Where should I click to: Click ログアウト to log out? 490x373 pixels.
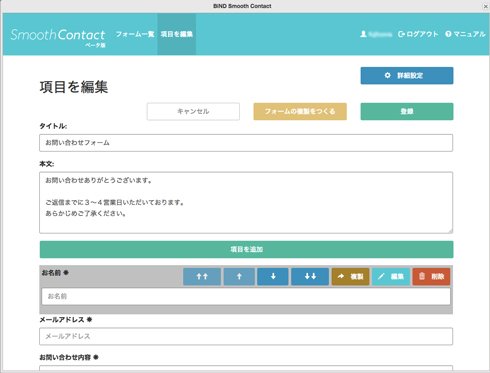click(x=418, y=34)
